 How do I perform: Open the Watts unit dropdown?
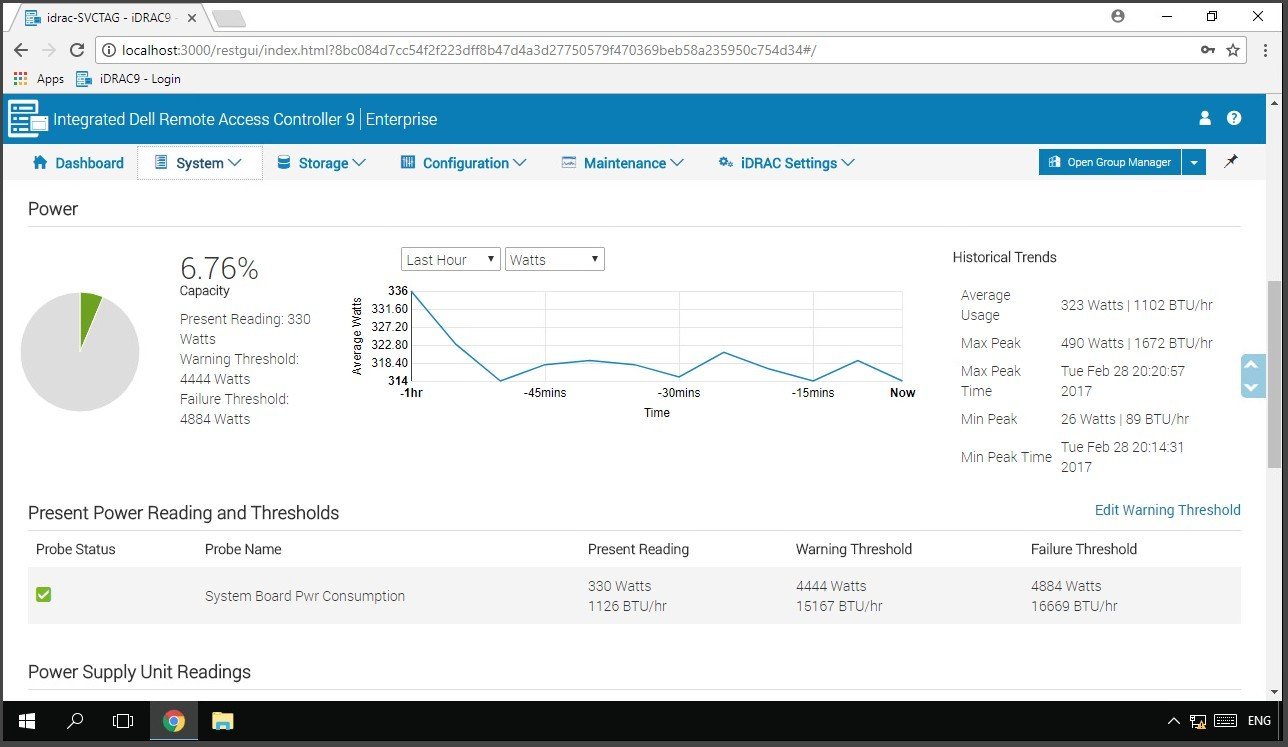(x=554, y=260)
